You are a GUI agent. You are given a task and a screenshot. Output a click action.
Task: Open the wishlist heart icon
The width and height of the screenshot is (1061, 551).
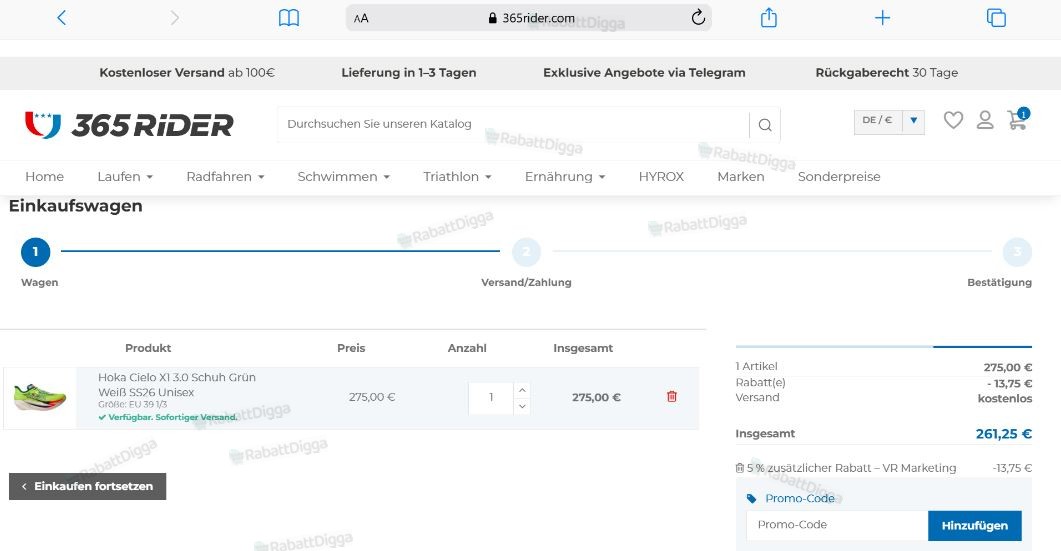pos(953,120)
